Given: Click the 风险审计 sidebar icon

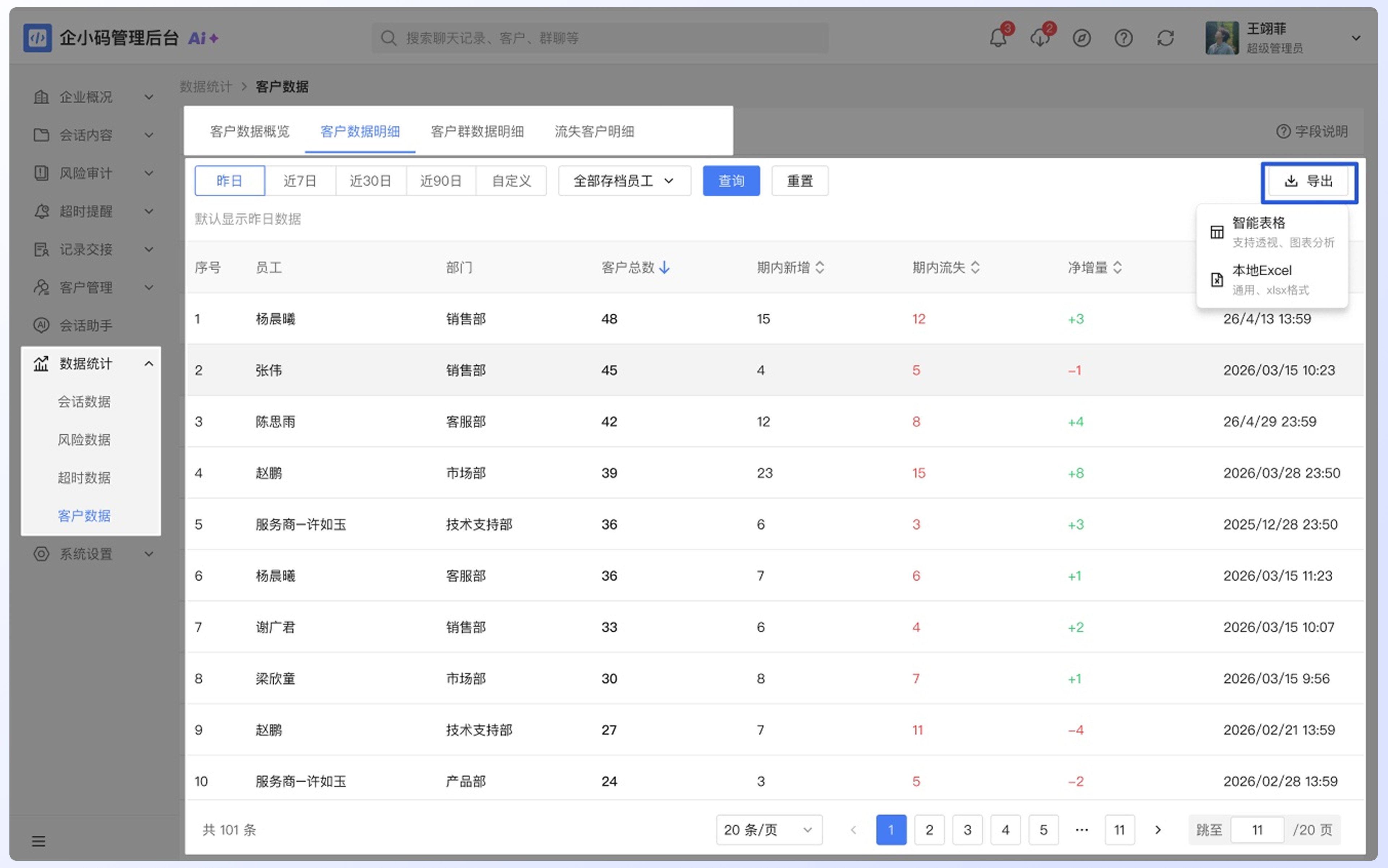Looking at the screenshot, I should pos(41,173).
